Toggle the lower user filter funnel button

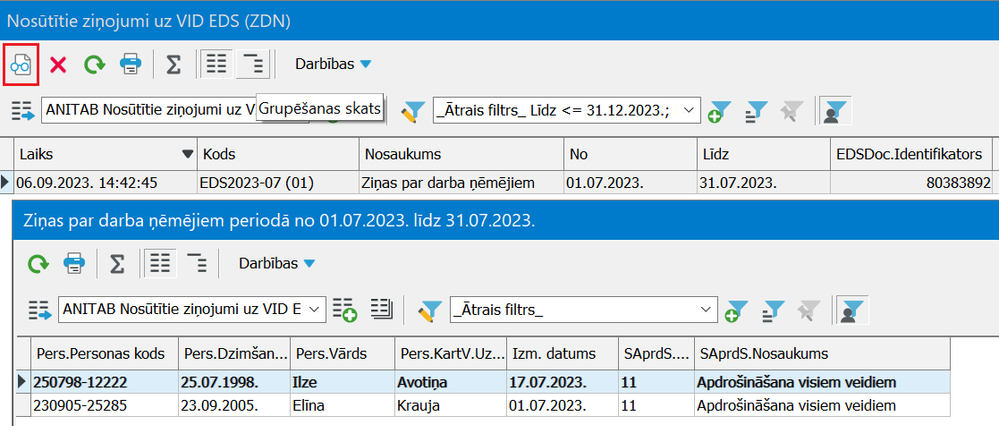point(853,311)
